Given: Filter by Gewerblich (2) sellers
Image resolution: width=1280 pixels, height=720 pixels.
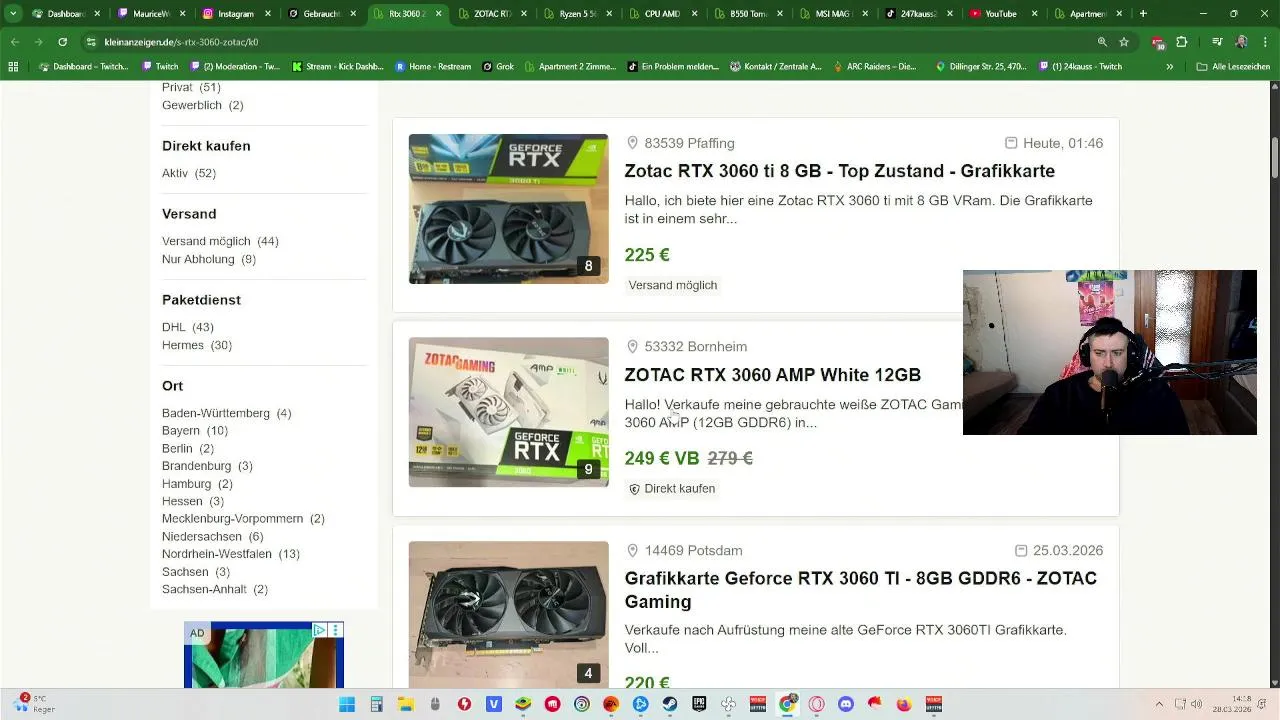Looking at the screenshot, I should click(203, 105).
